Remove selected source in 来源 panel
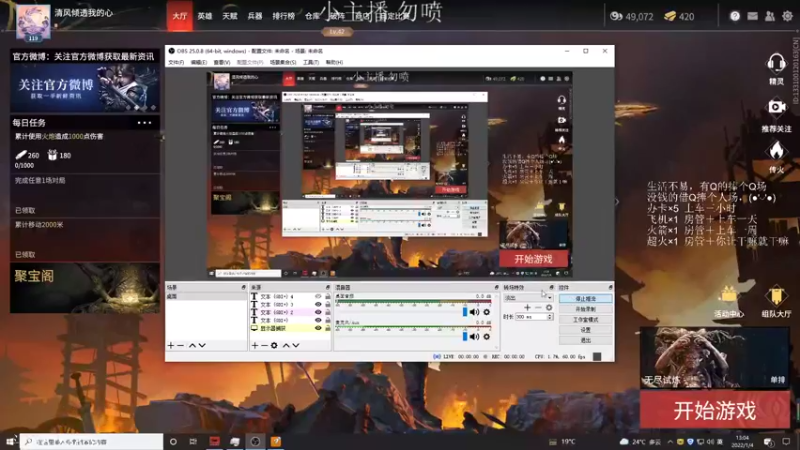 coord(264,345)
